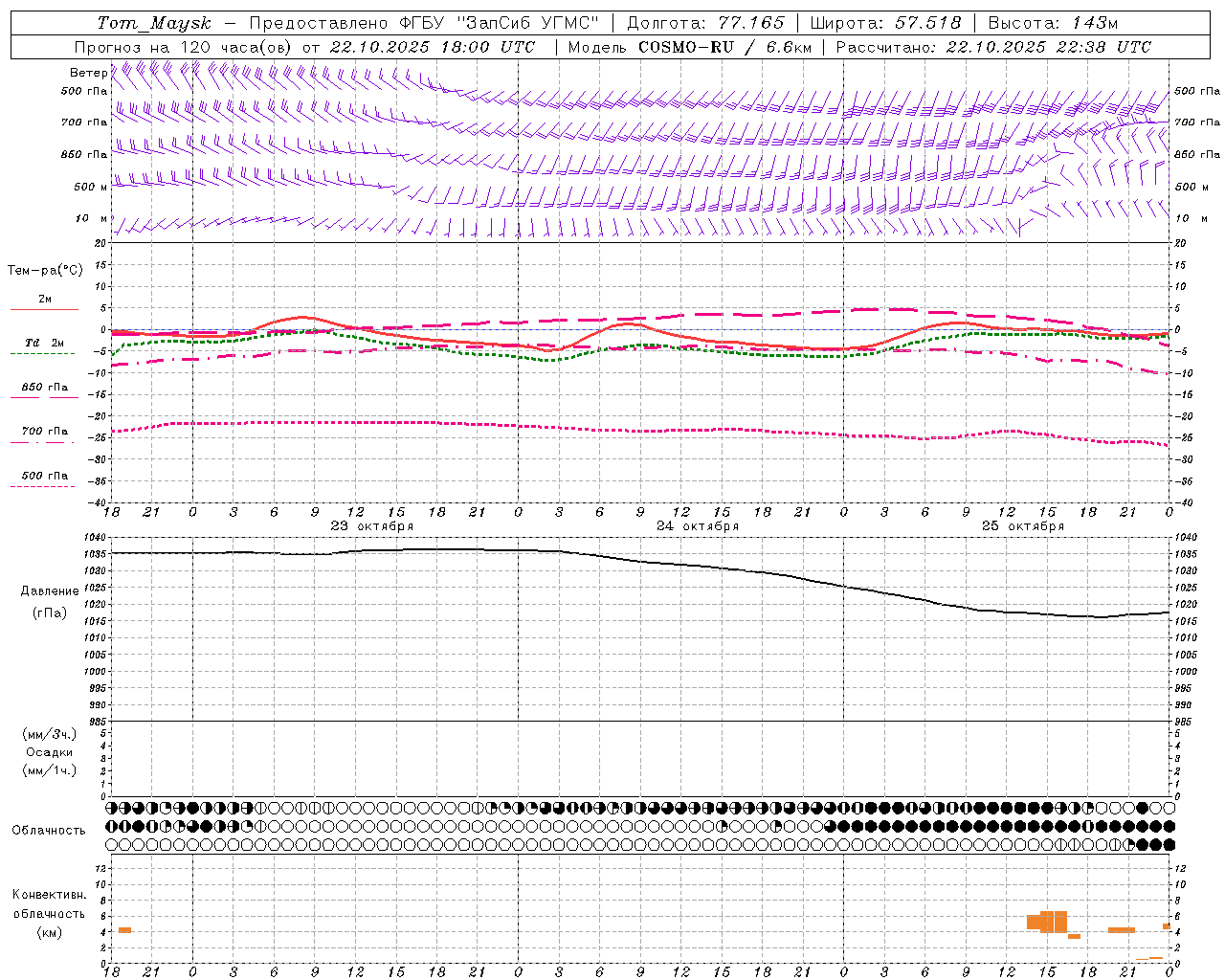The height and width of the screenshot is (980, 1225).
Task: Select the Осадки precipitation label
Action: click(49, 752)
